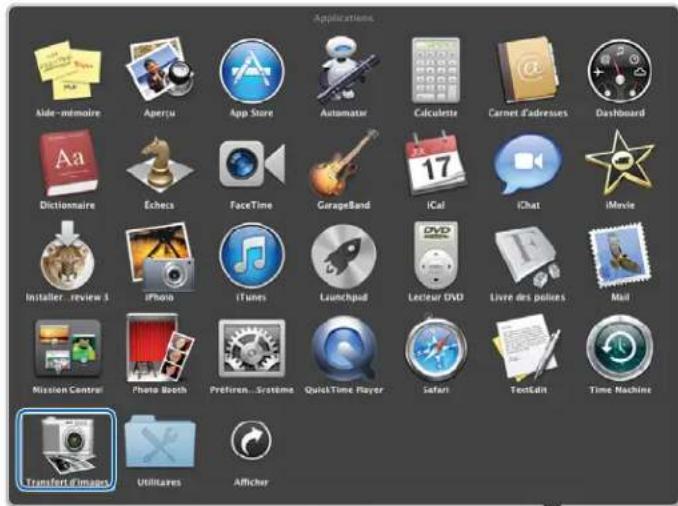Viewport: 678px width, 506px height.
Task: Click the Installer preview lion icon
Action: (67, 255)
